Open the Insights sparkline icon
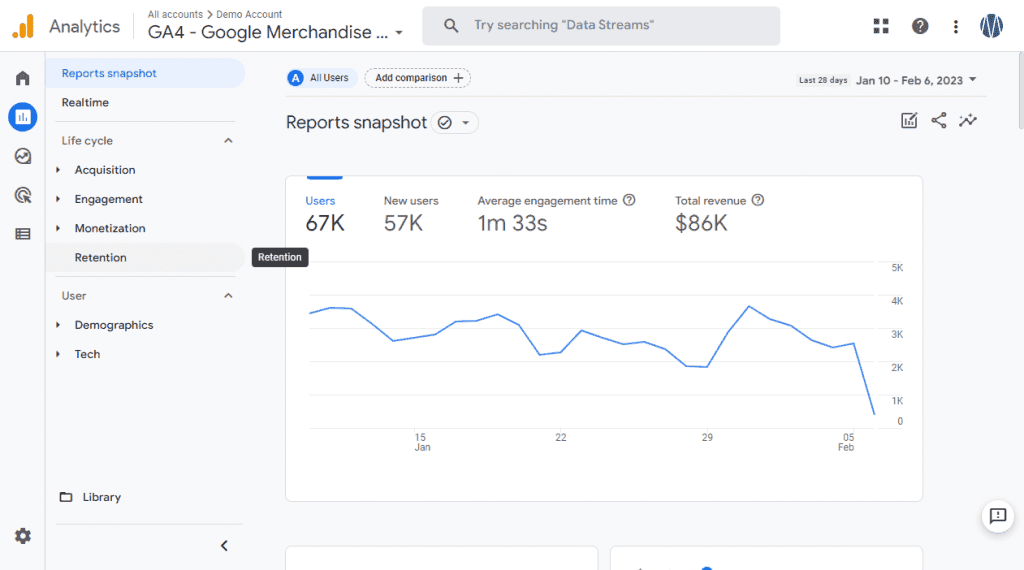1024x570 pixels. click(x=967, y=121)
